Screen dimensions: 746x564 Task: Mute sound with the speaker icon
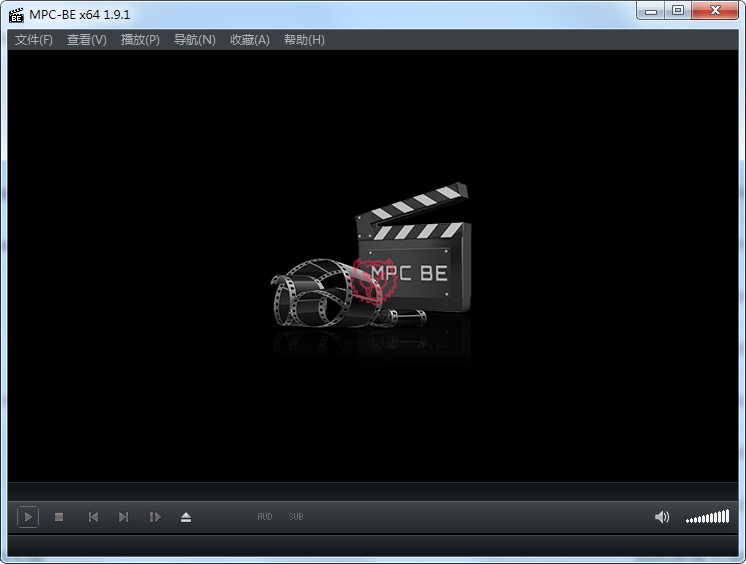(x=662, y=517)
